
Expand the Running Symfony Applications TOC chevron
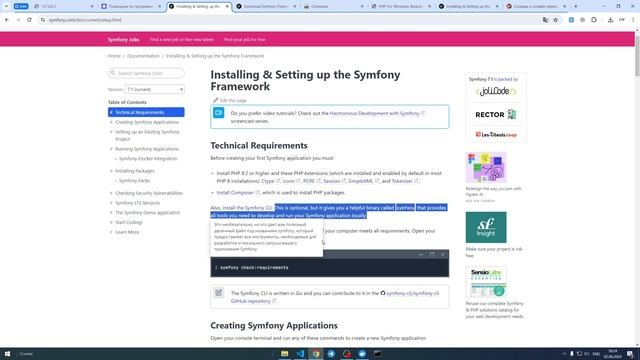point(111,149)
